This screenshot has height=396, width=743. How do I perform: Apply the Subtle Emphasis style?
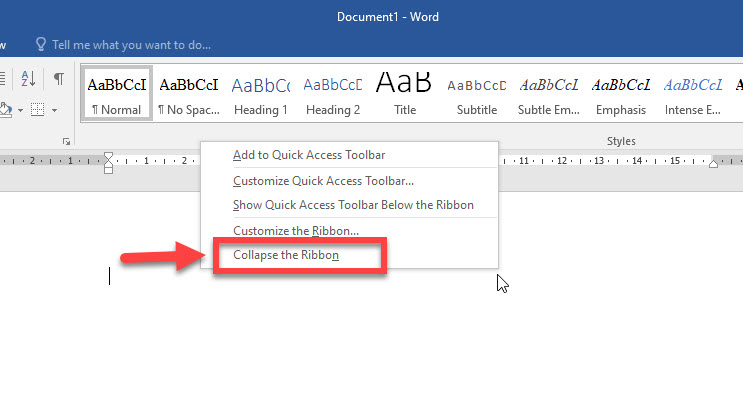(x=549, y=93)
